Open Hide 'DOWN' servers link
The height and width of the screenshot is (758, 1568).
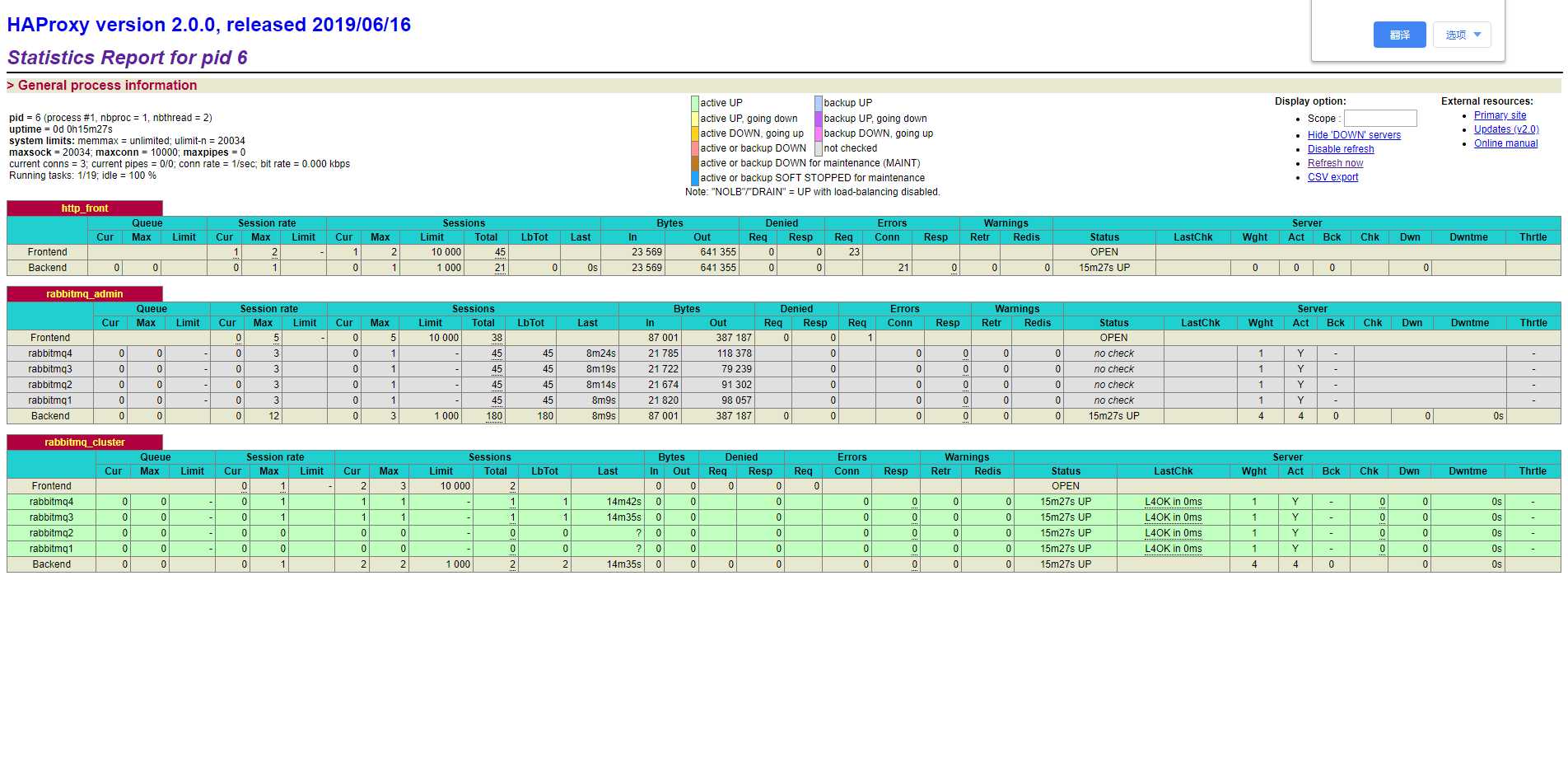pyautogui.click(x=1354, y=135)
